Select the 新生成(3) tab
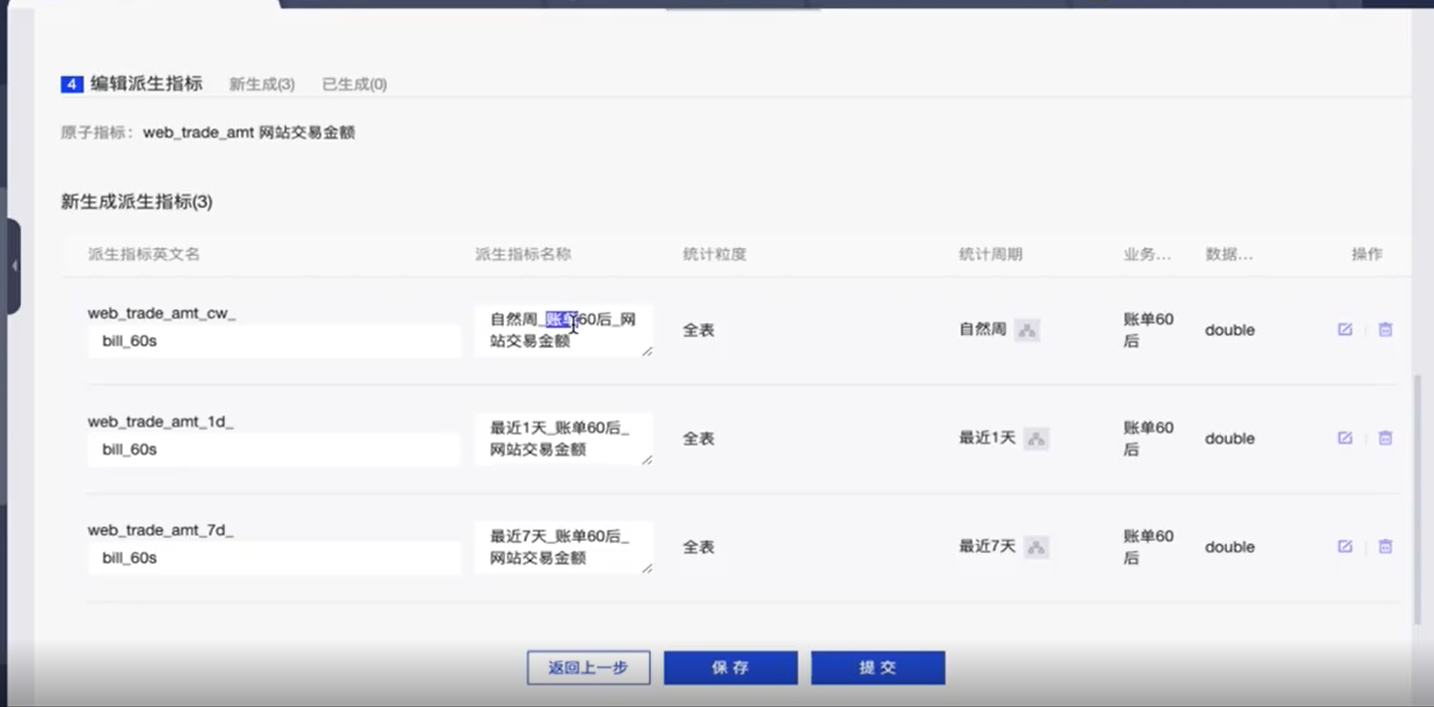This screenshot has width=1434, height=707. click(x=264, y=85)
